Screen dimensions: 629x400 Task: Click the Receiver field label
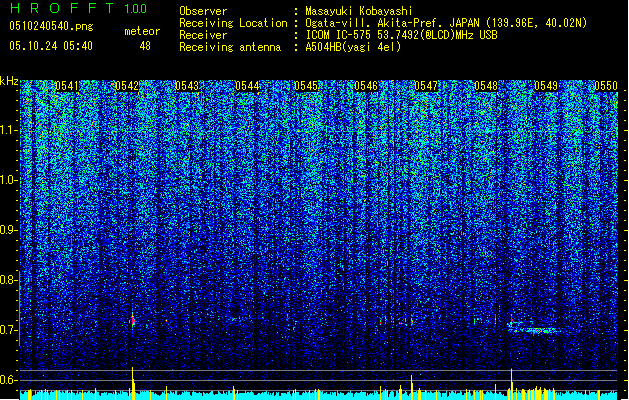point(203,35)
